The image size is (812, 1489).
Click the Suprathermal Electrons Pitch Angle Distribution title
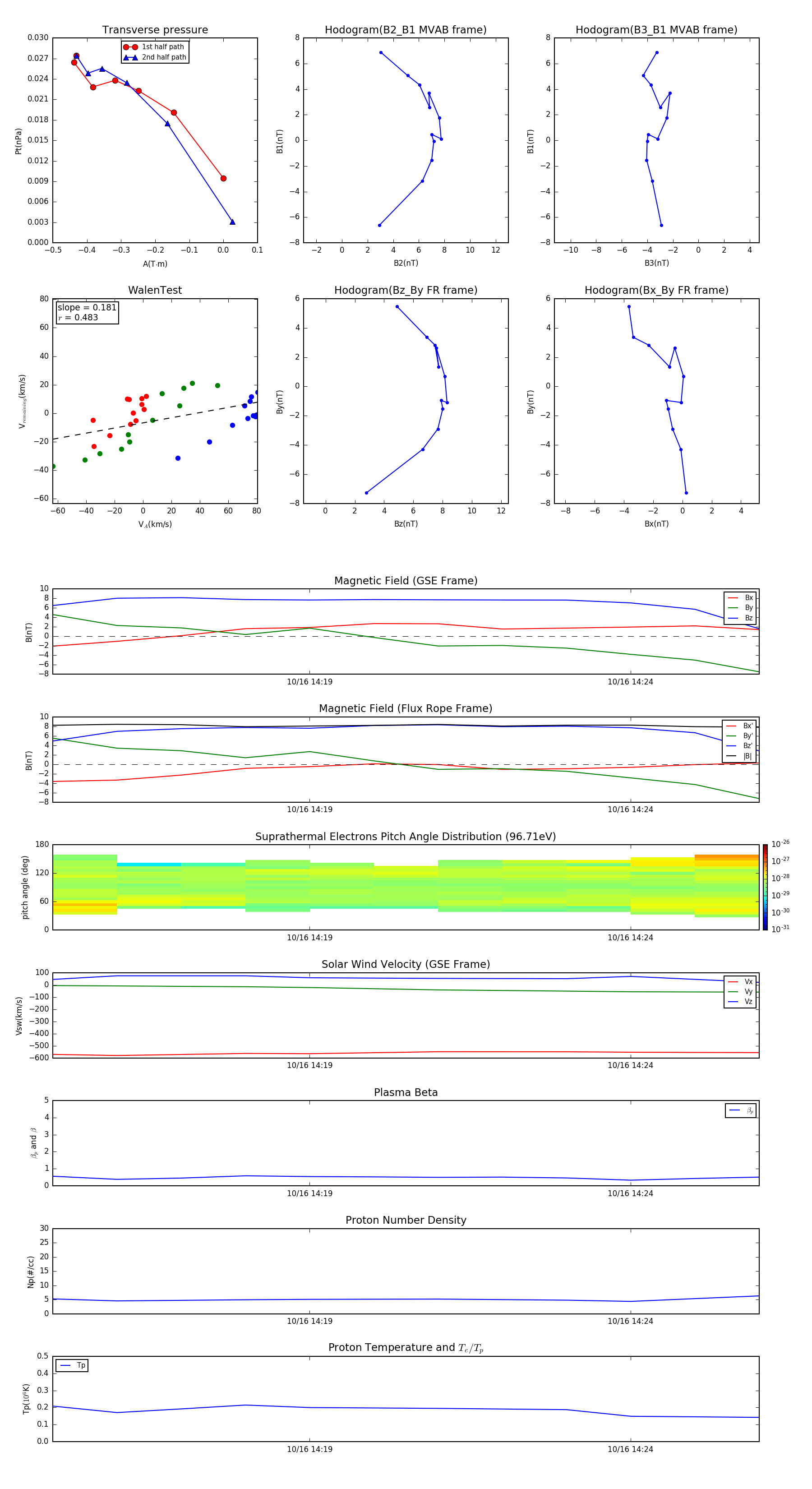(x=406, y=837)
